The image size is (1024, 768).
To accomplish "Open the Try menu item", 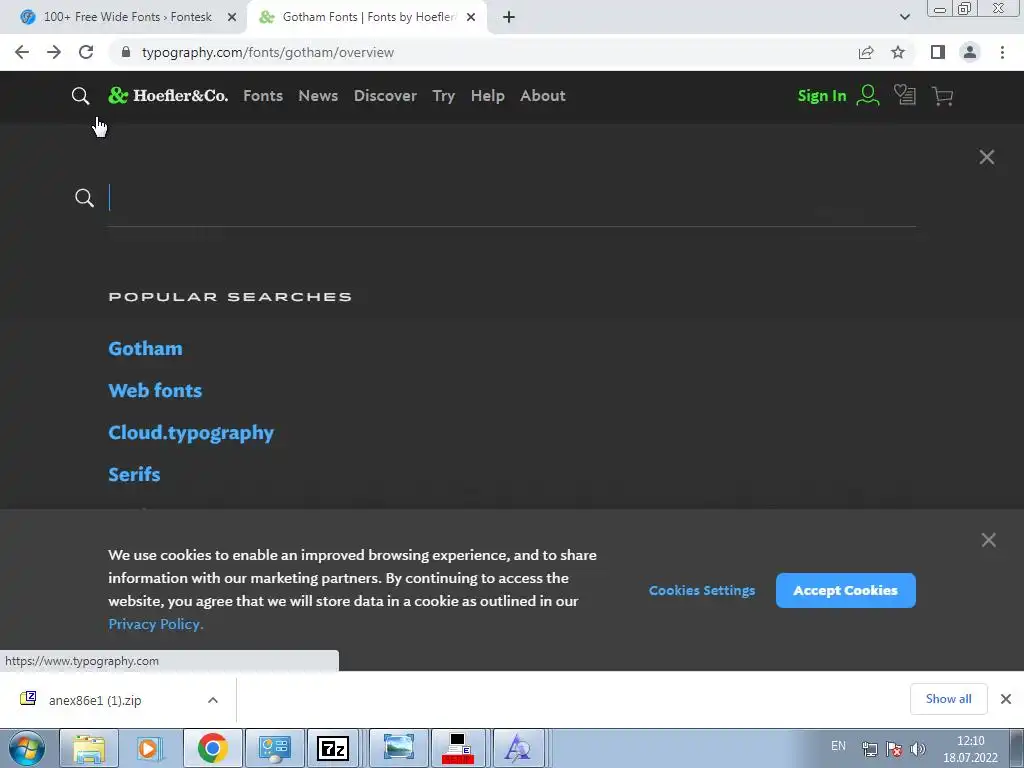I will 443,95.
